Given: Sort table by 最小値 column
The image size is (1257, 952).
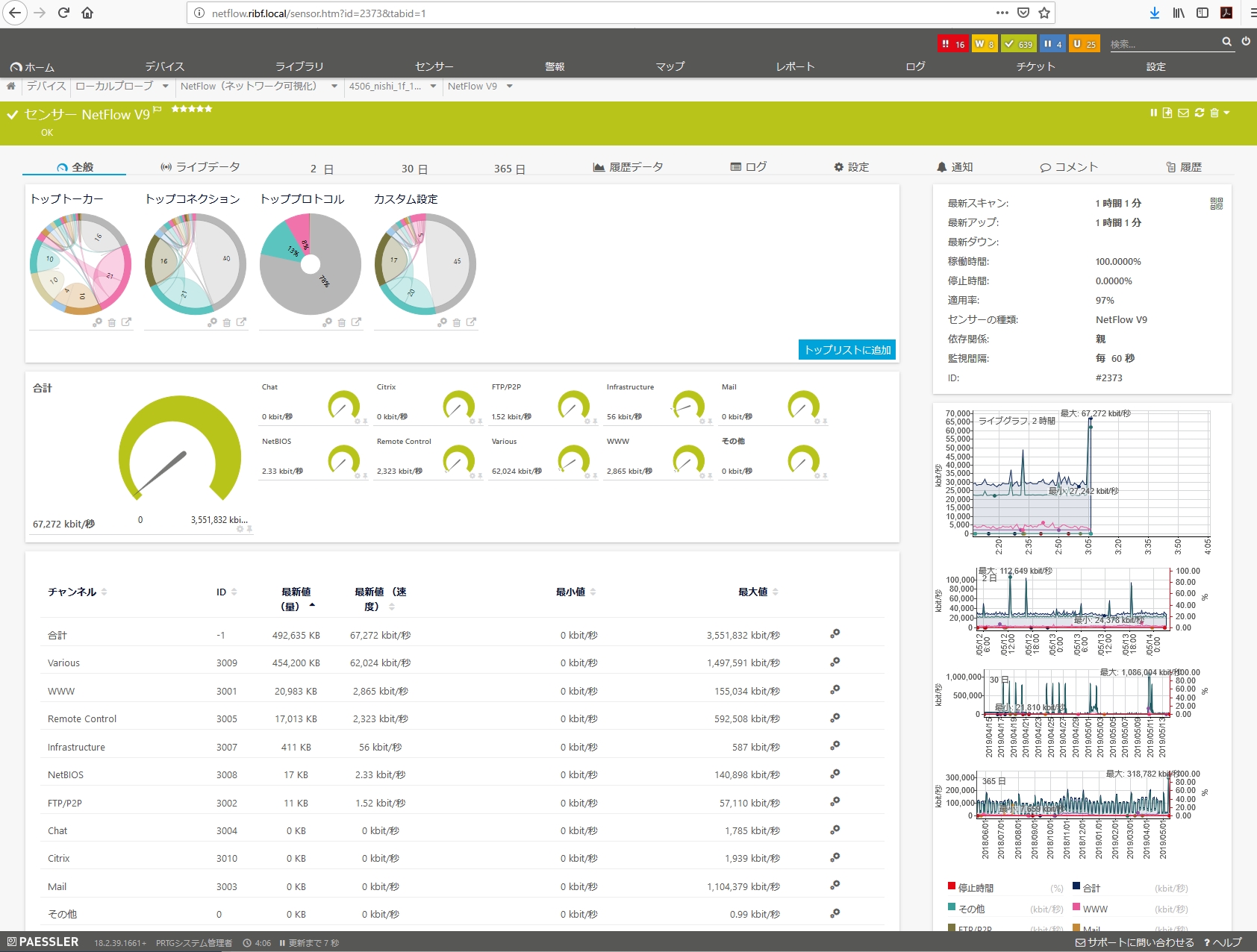Looking at the screenshot, I should point(576,592).
